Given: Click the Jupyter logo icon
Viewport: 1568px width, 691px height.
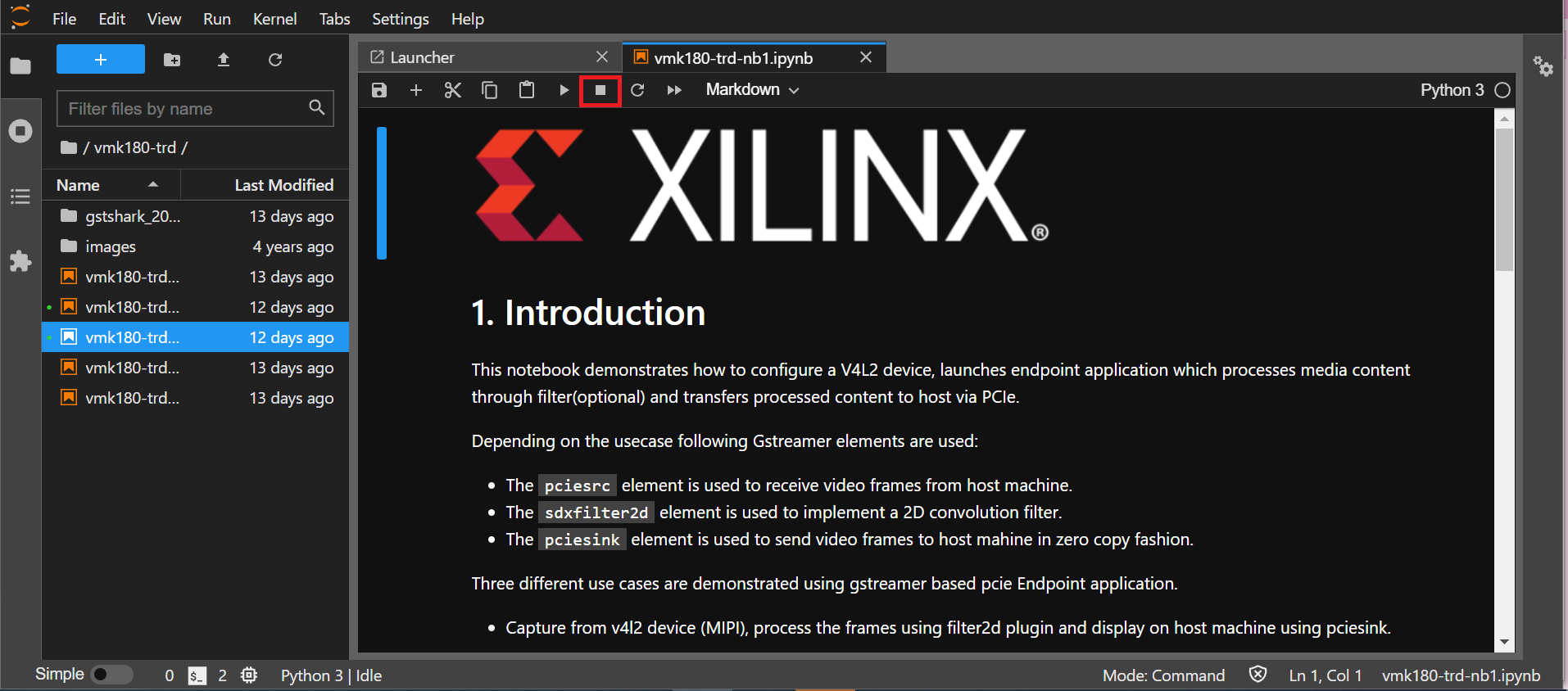Looking at the screenshot, I should 20,16.
